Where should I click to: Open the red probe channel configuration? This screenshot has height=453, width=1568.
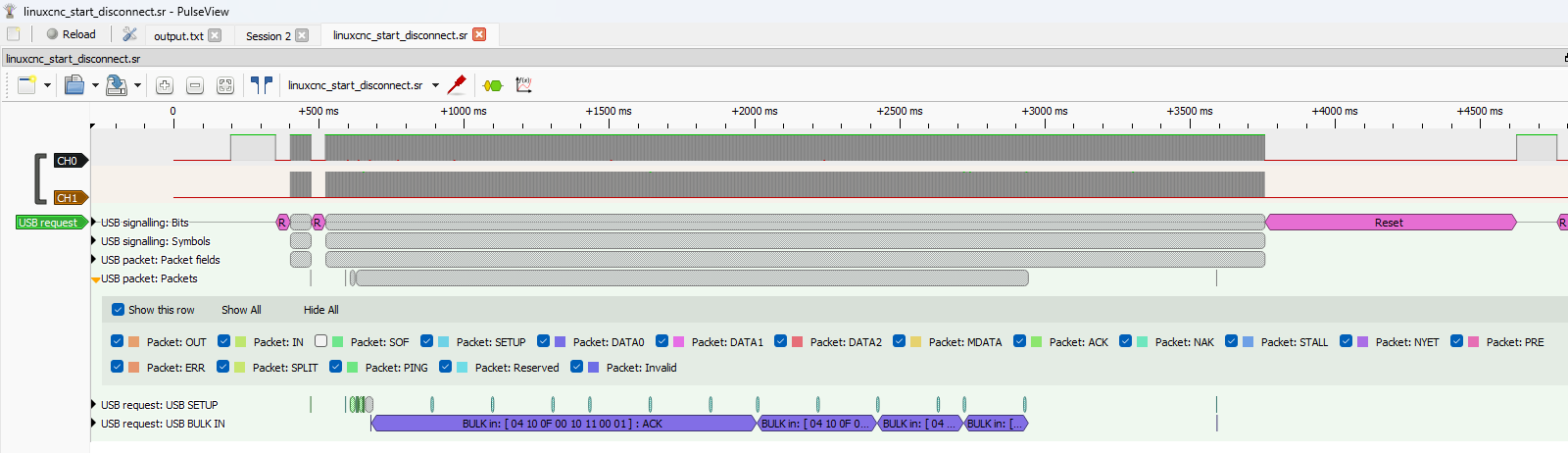(x=457, y=85)
